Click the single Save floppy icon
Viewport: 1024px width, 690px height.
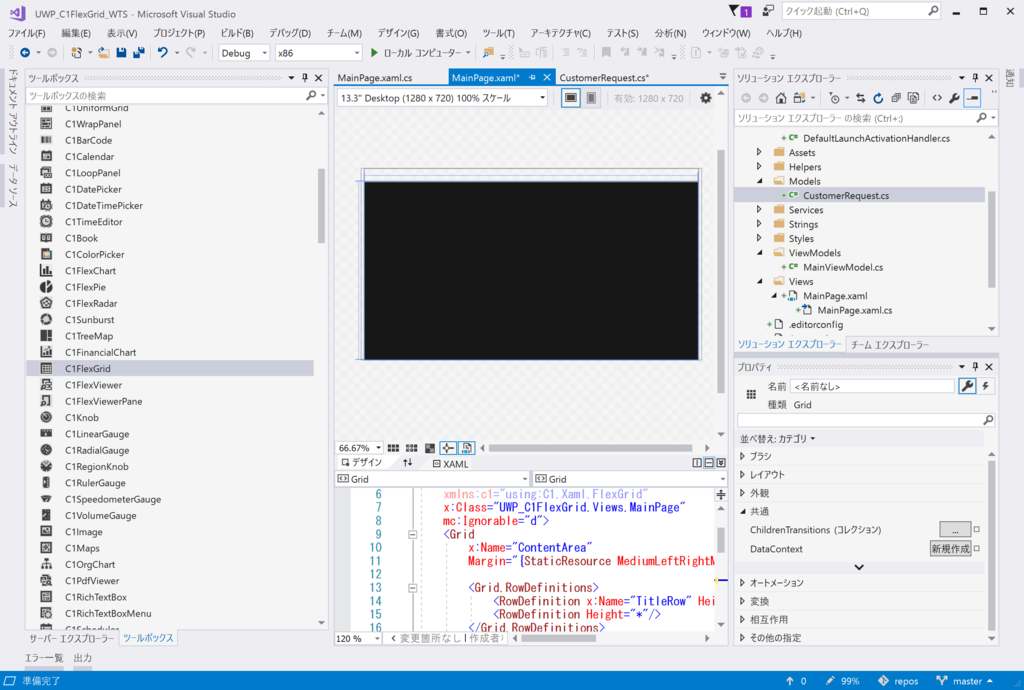click(x=121, y=53)
